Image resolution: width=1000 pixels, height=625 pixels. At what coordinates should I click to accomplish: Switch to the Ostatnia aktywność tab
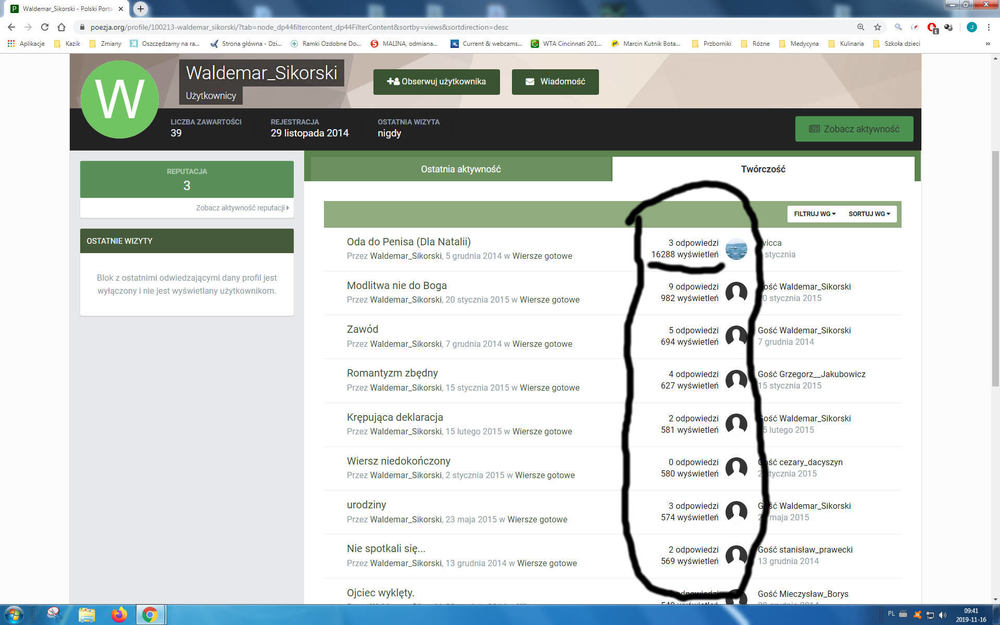(x=460, y=169)
